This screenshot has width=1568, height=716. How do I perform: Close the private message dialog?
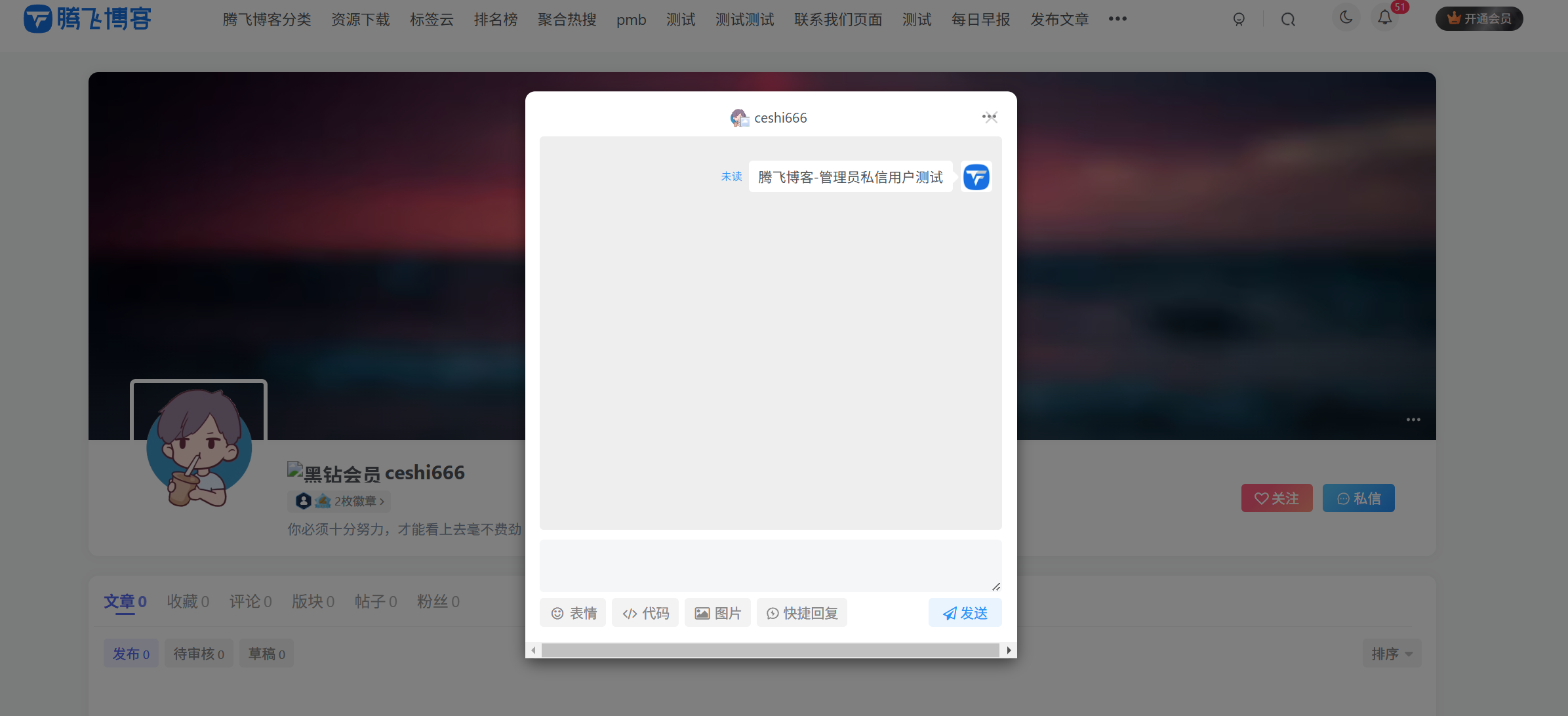(x=990, y=117)
